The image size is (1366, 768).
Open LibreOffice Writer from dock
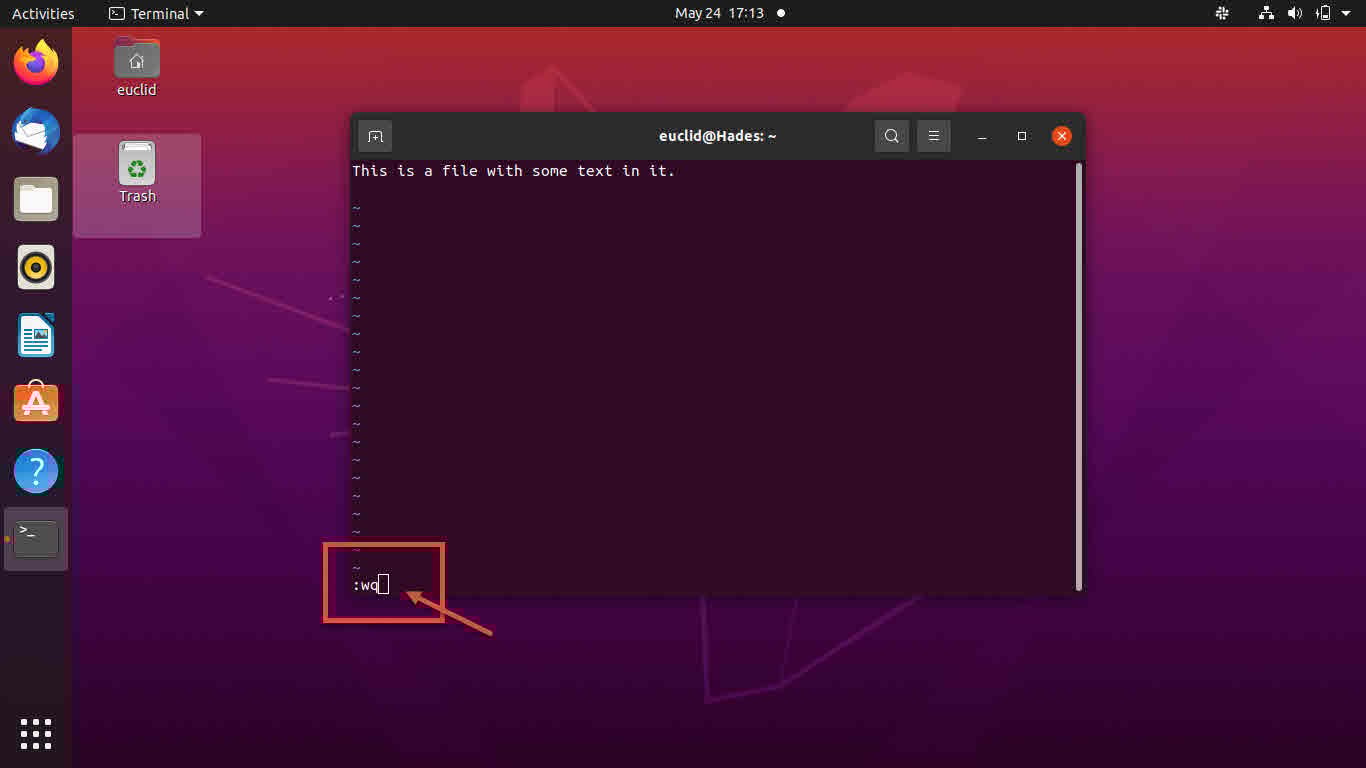pos(36,335)
